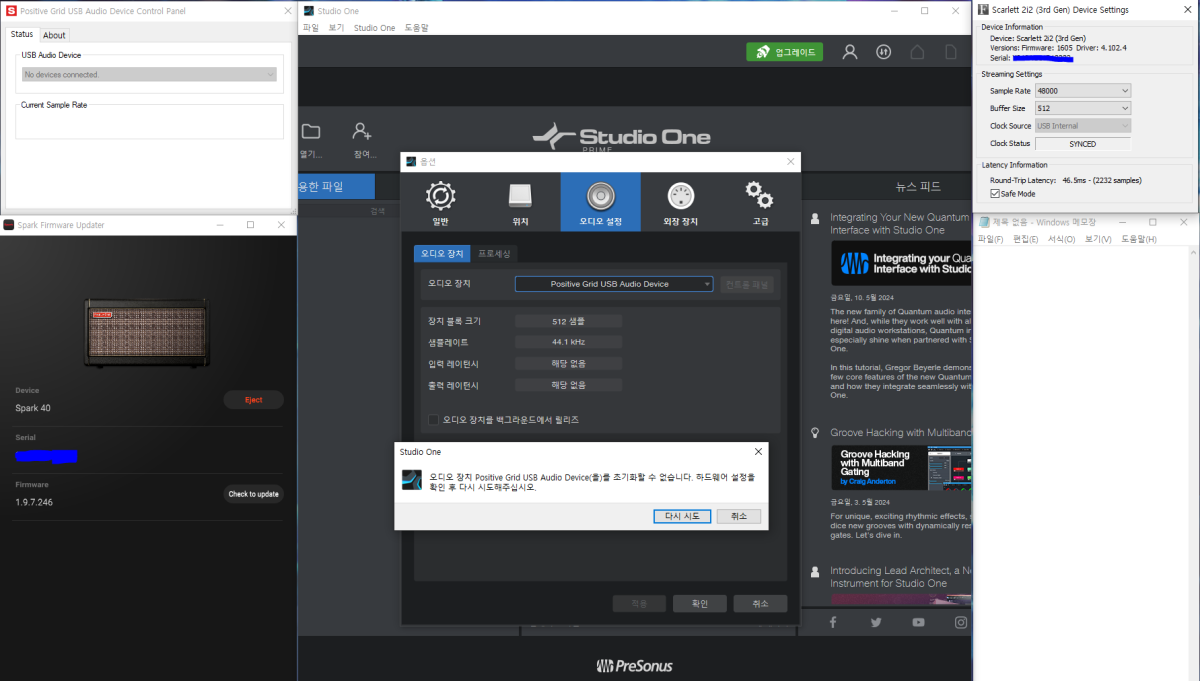This screenshot has height=681, width=1200.
Task: Click the Spark Firmware Updater title icon
Action: 9,225
